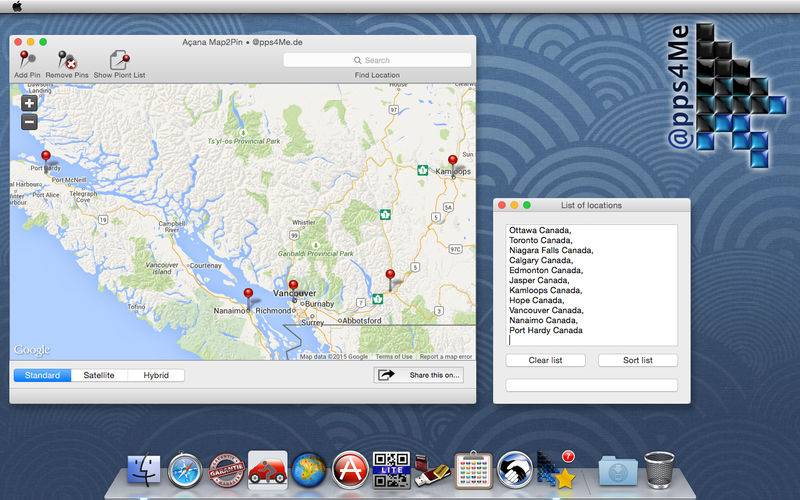Click the Tofino label on the map

click(136, 307)
